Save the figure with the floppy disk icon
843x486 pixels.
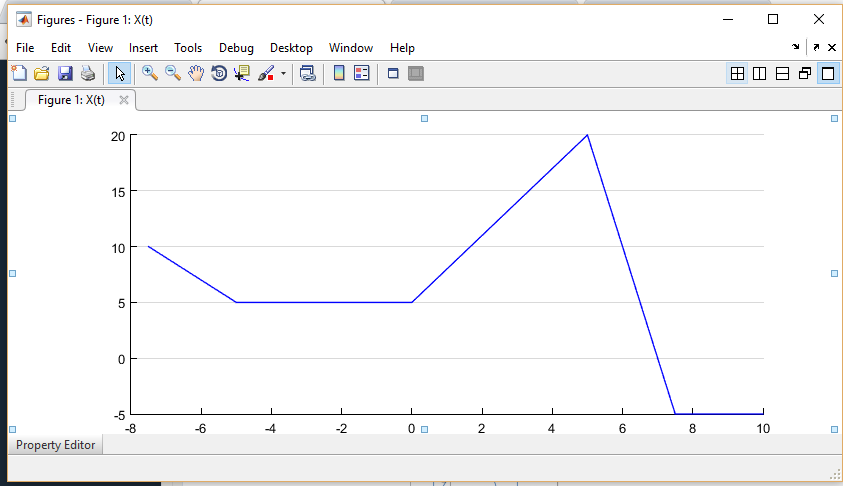pyautogui.click(x=65, y=73)
